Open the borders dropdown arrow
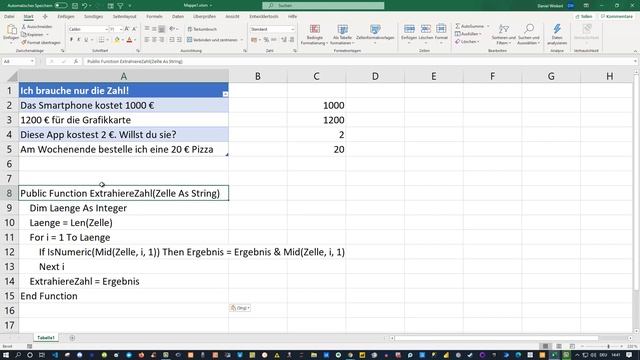640x360 pixels. [x=107, y=40]
